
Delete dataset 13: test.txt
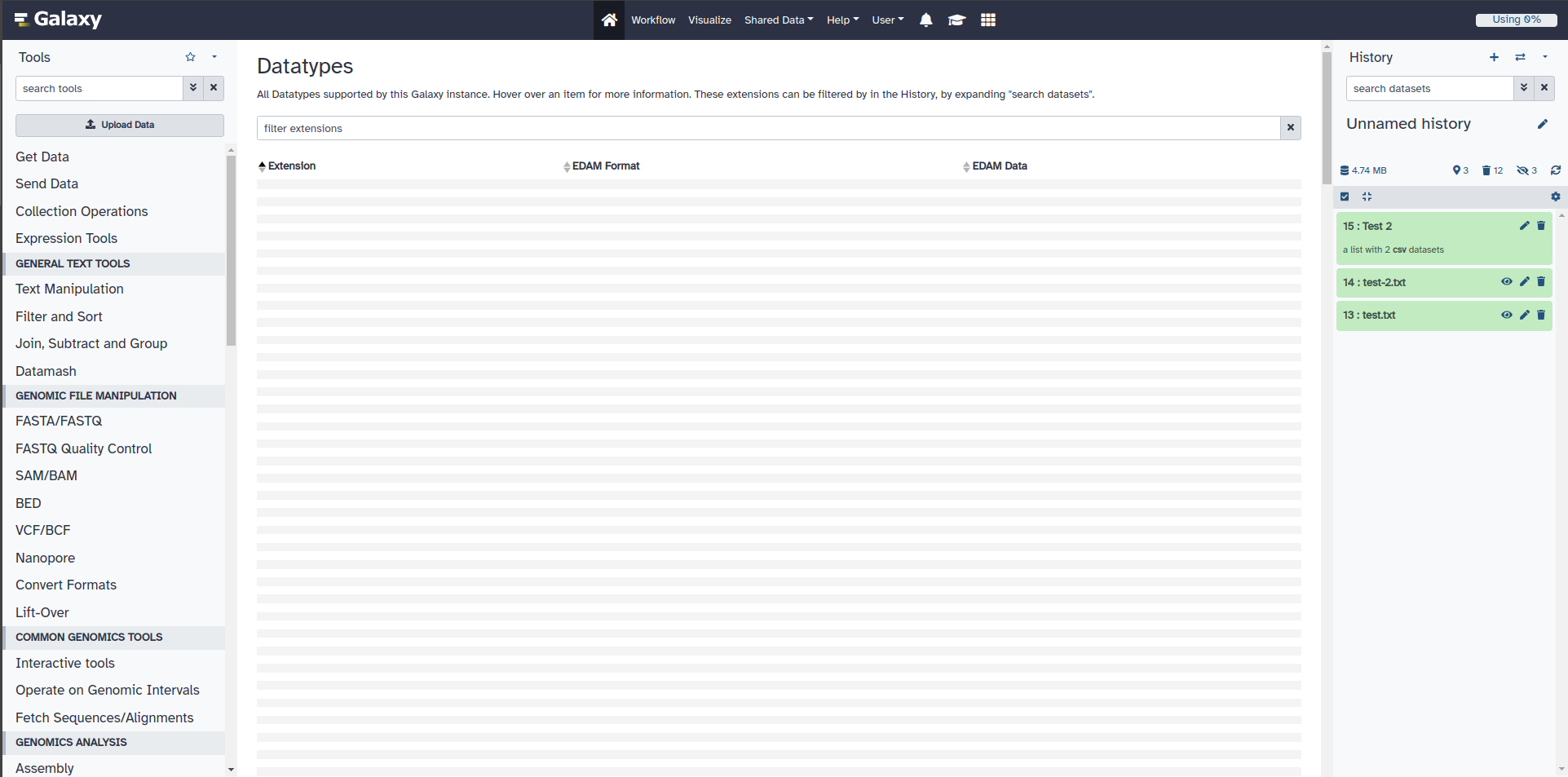click(1541, 315)
